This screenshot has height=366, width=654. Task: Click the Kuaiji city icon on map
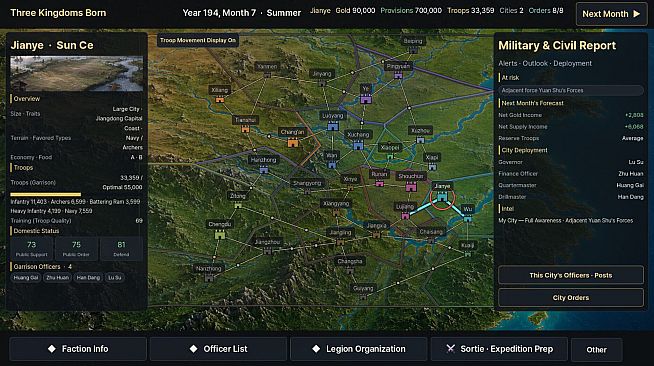[468, 253]
